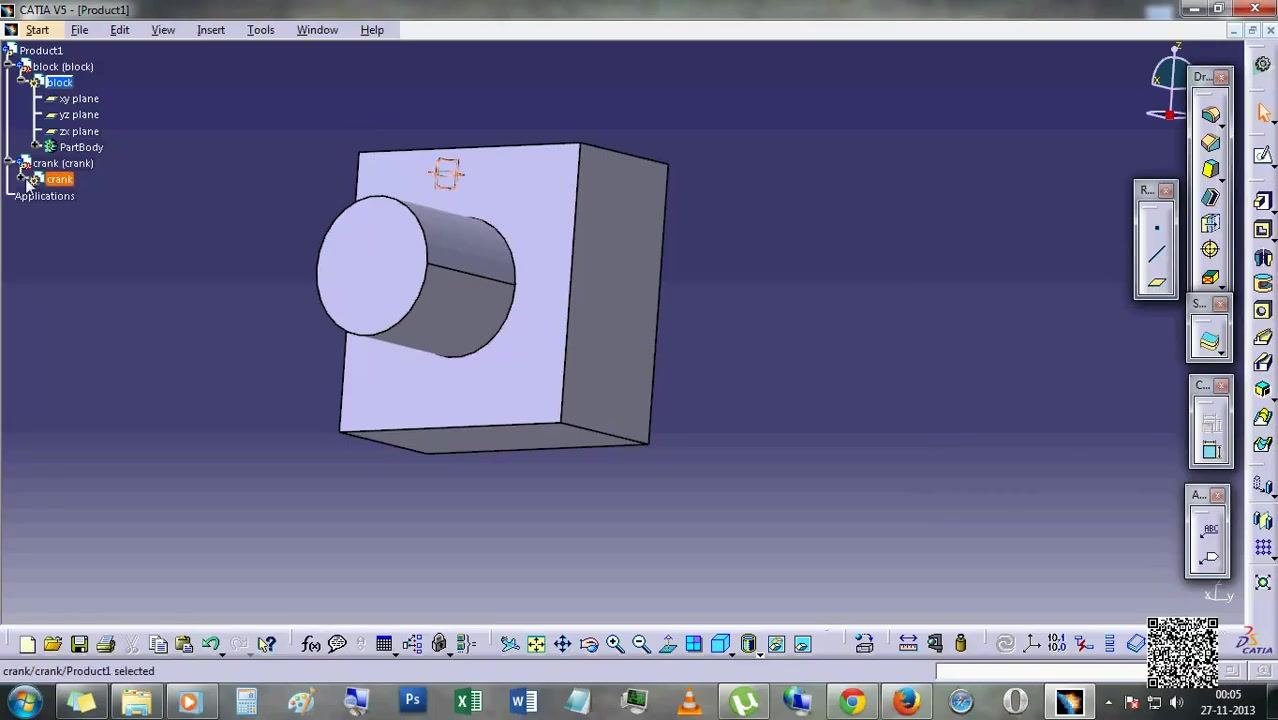Open Photoshop from the taskbar
Viewport: 1278px width, 720px height.
(412, 701)
